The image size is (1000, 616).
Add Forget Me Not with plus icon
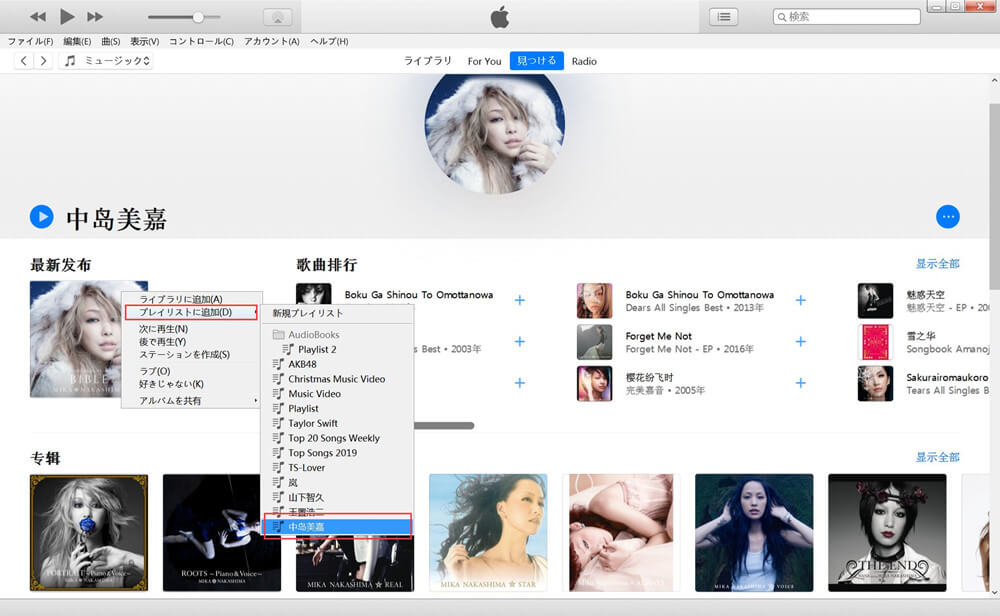point(800,342)
